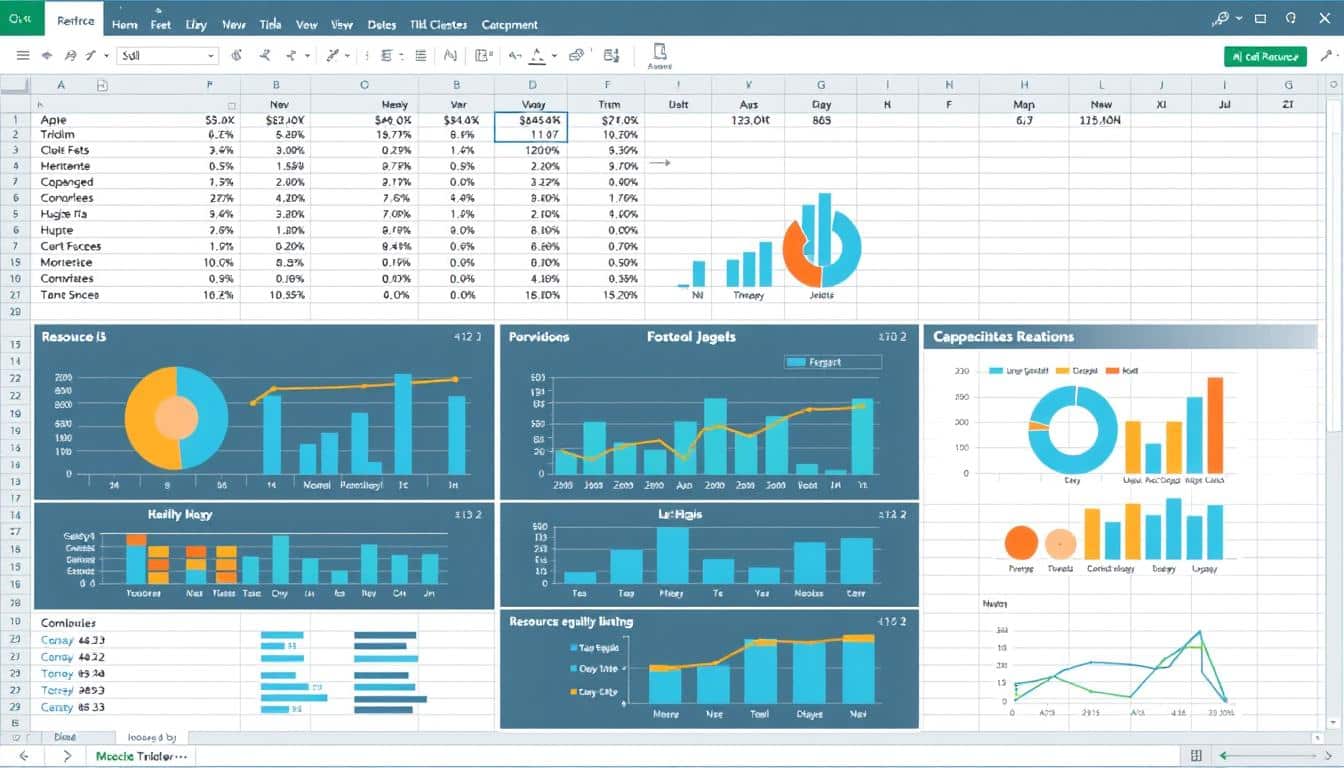1344x768 pixels.
Task: Select the orange-blue pie chart in Resouce IS
Action: point(176,418)
